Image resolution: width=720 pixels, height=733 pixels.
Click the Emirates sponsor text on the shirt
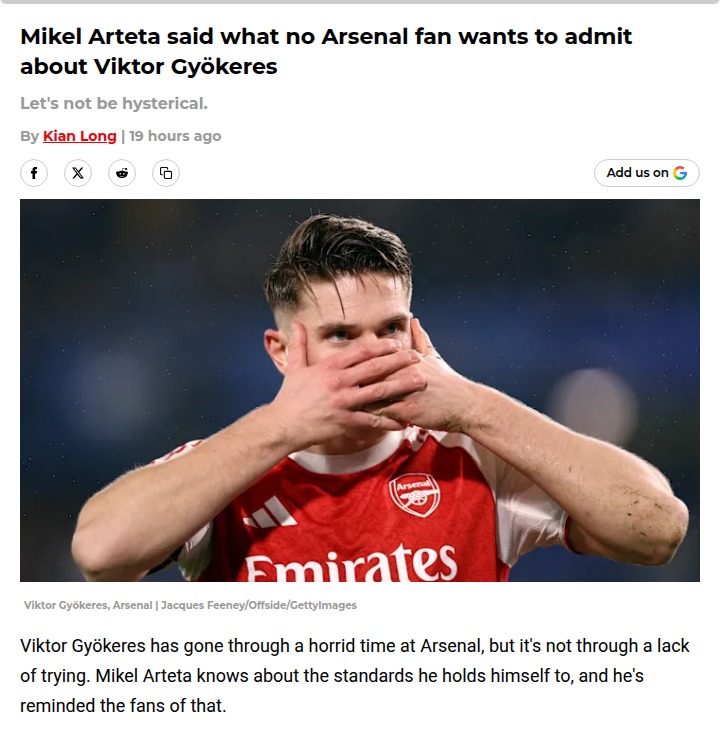350,565
